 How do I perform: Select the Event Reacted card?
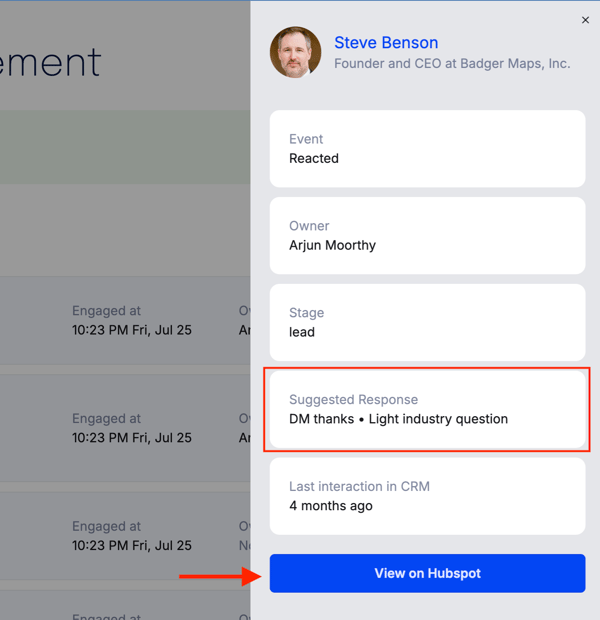427,149
